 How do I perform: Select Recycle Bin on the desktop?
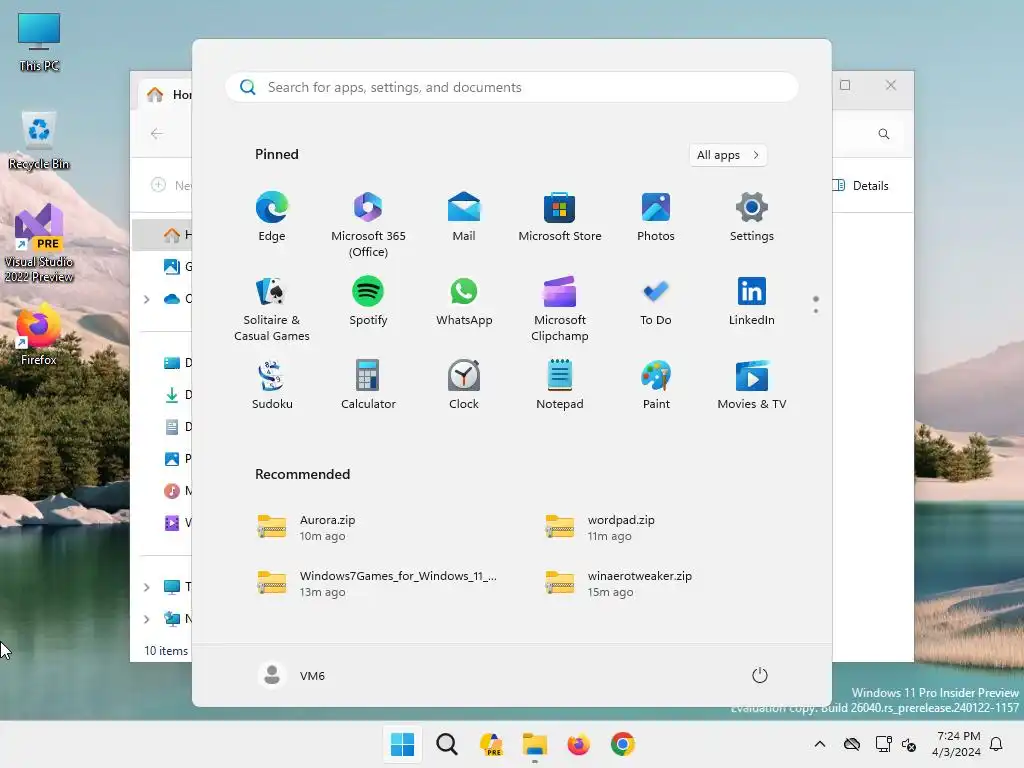point(39,140)
